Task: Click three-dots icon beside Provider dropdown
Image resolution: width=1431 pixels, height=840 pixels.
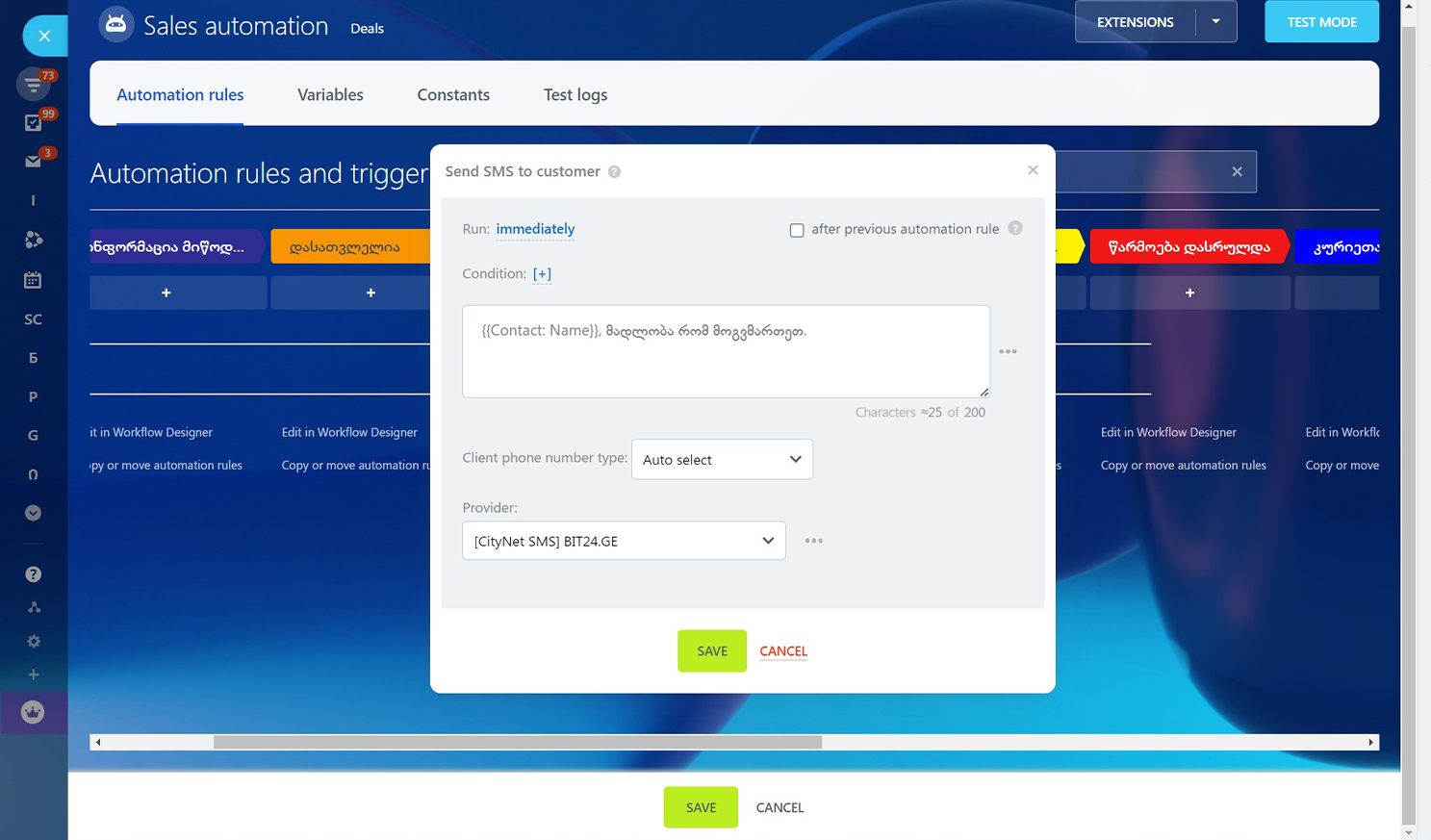Action: pyautogui.click(x=813, y=541)
